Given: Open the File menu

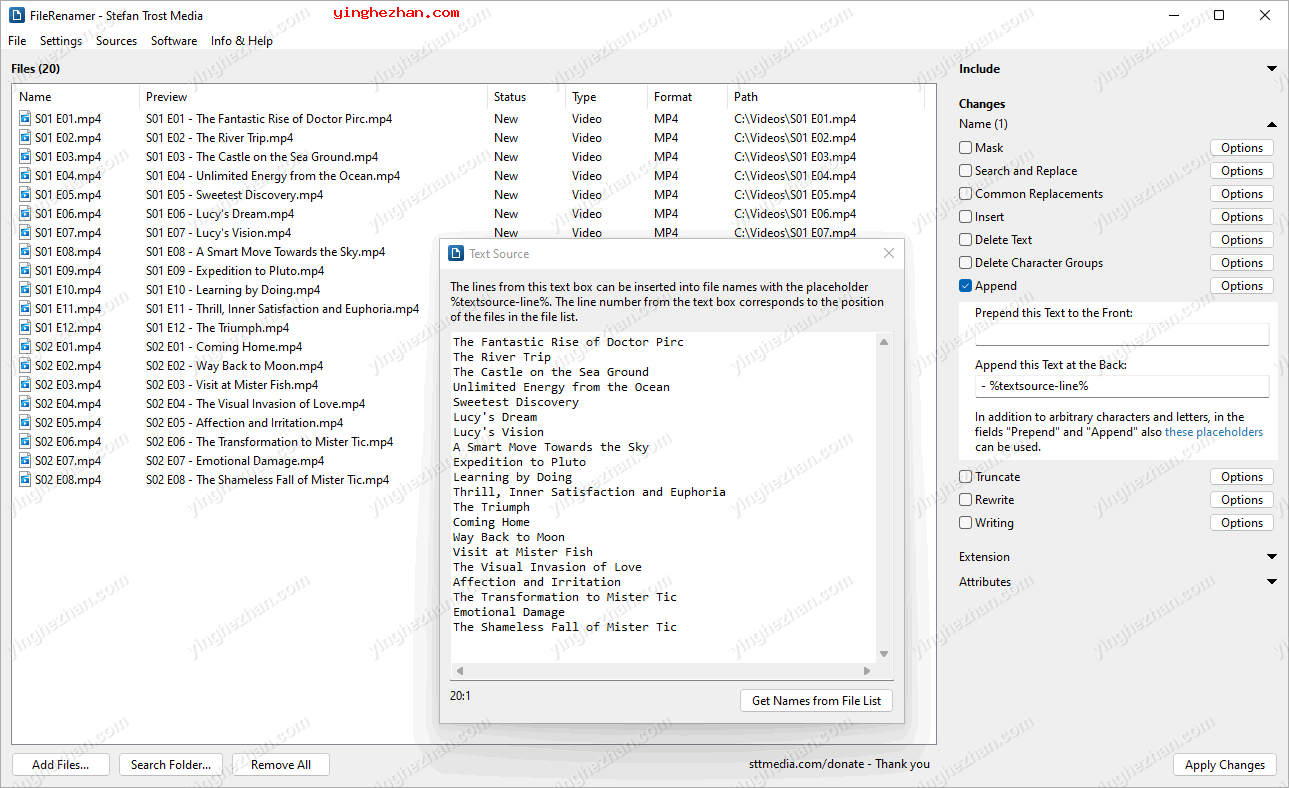Looking at the screenshot, I should pyautogui.click(x=17, y=41).
